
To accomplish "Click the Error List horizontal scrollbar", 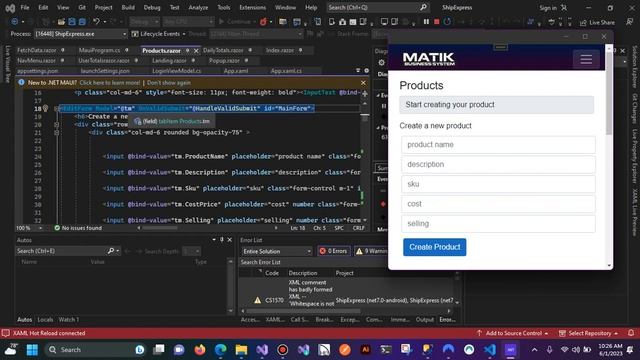I will [x=304, y=311].
